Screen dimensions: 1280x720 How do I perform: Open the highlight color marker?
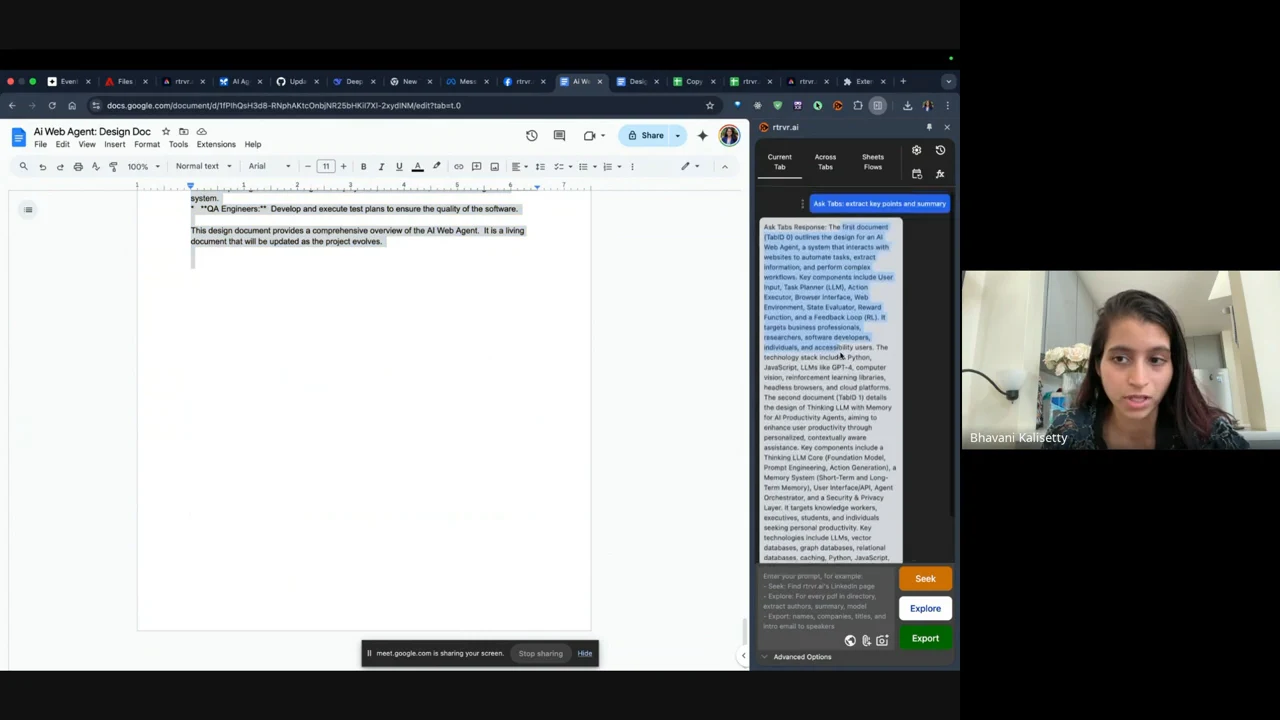[436, 167]
